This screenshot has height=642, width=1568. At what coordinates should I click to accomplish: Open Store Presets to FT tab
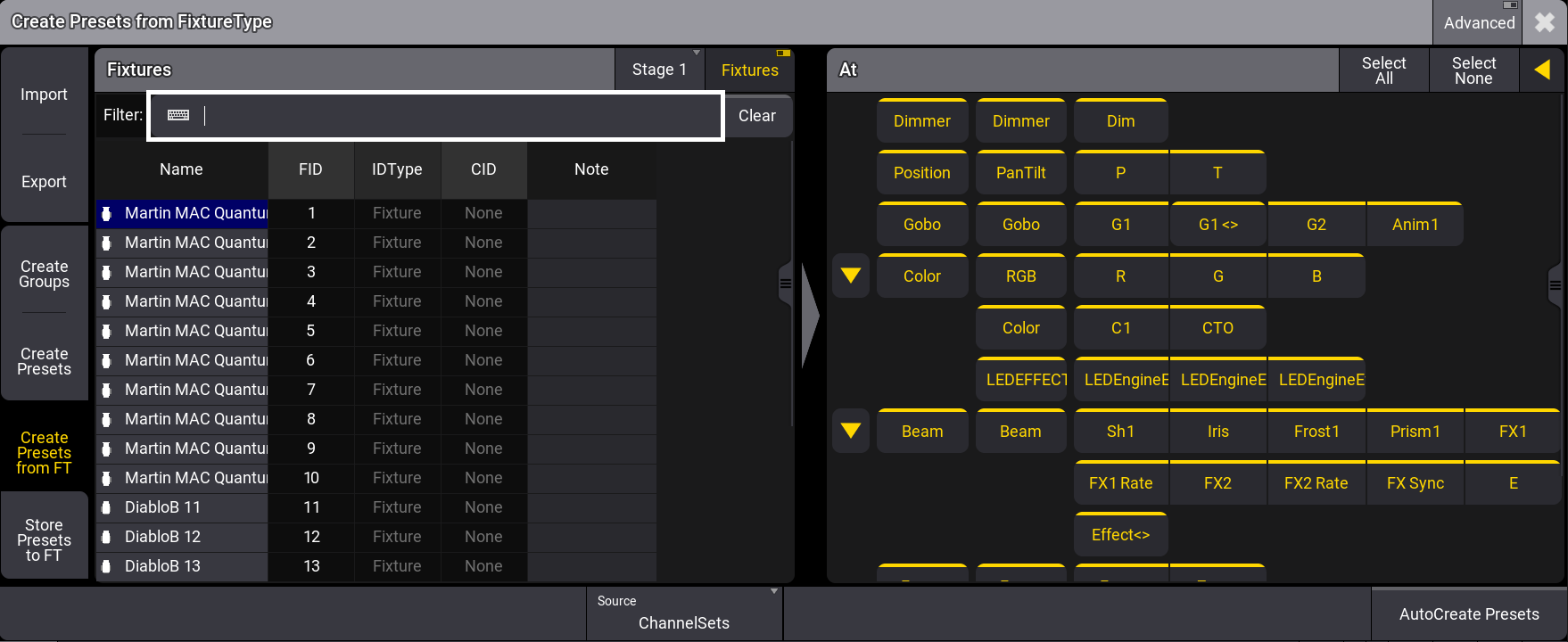click(45, 539)
